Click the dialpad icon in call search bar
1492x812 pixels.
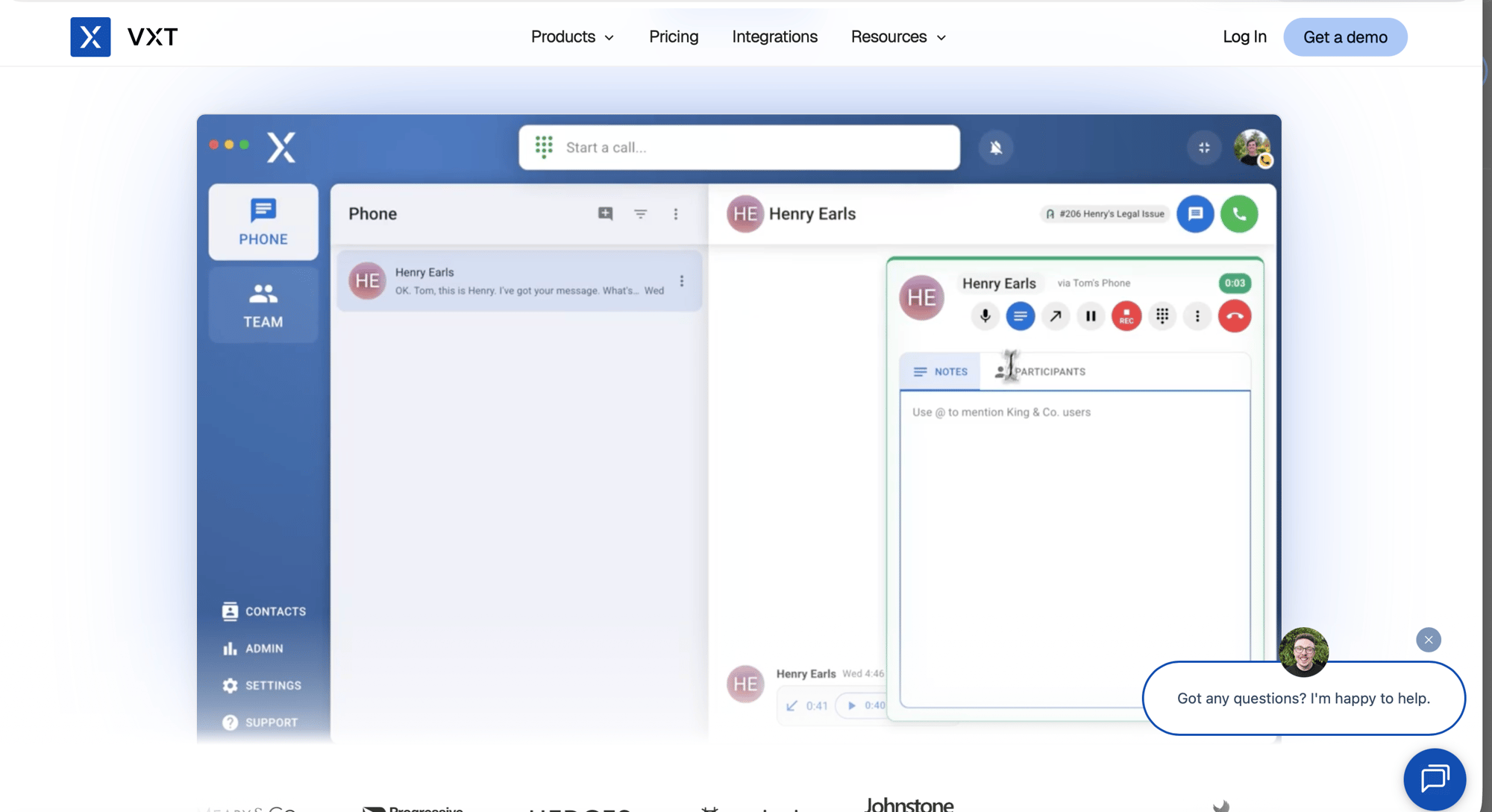click(544, 147)
